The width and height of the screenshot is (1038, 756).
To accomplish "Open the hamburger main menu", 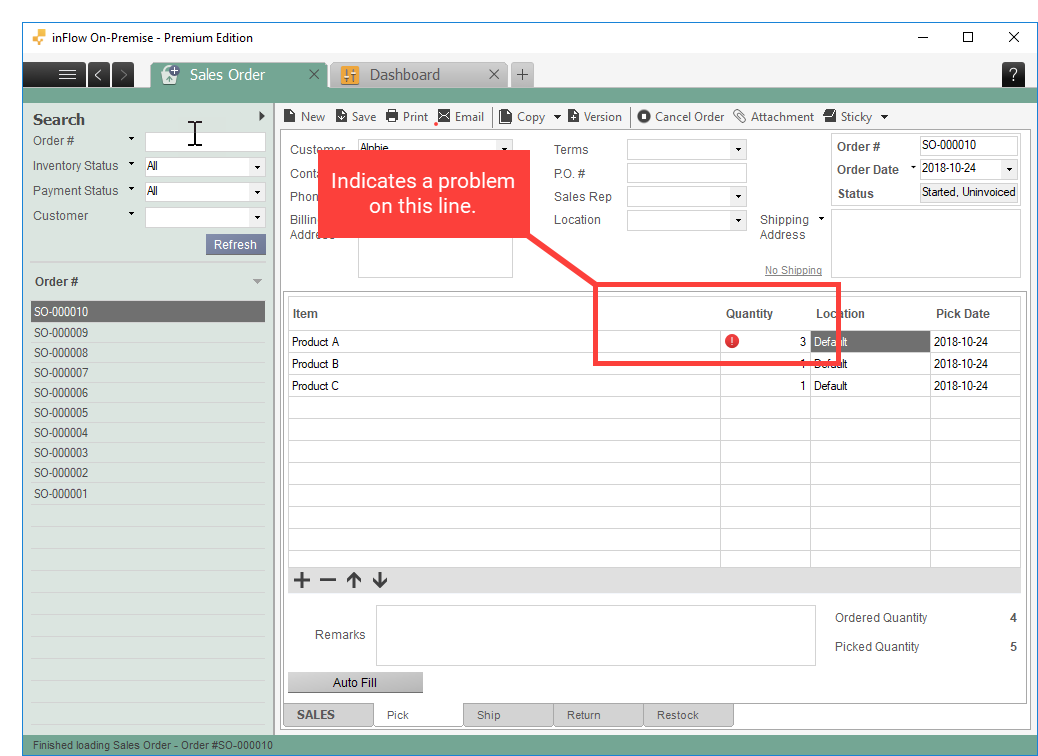I will pos(67,75).
